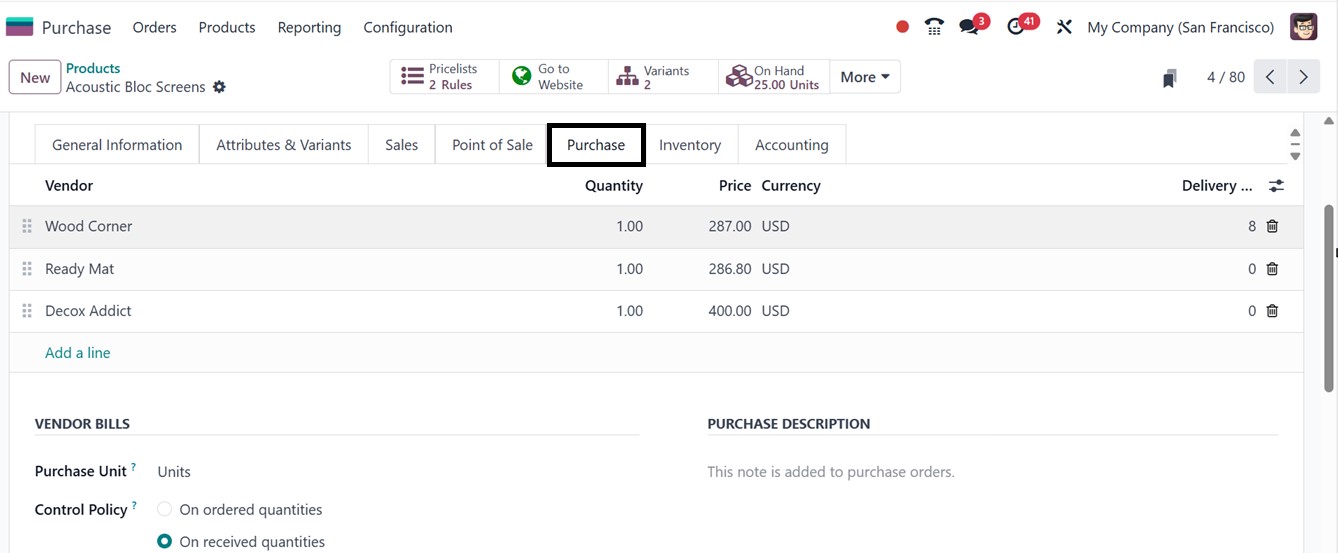1338x553 pixels.
Task: Open the chat conversations icon
Action: click(x=969, y=27)
